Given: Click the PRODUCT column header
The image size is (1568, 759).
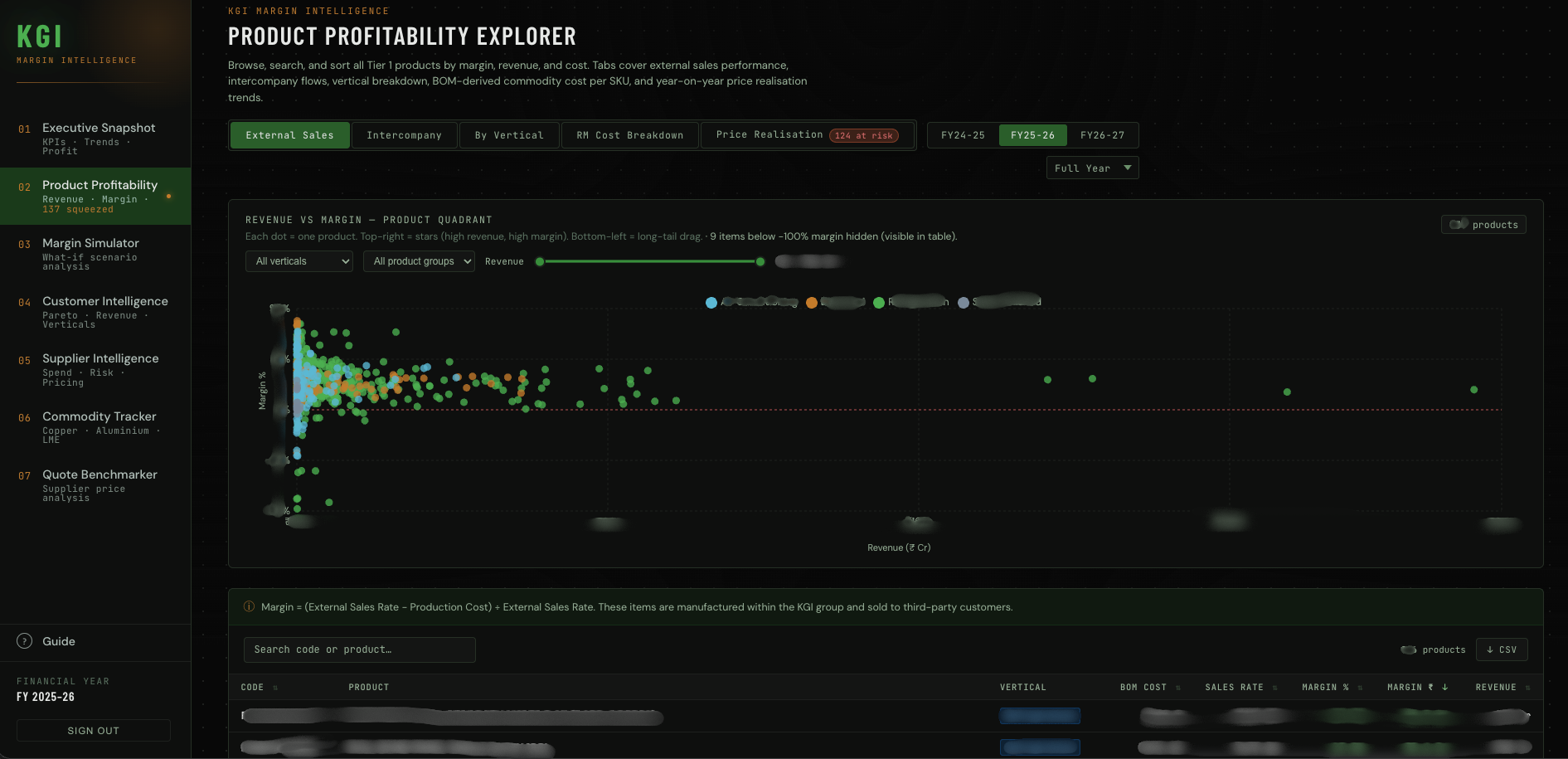Looking at the screenshot, I should pos(369,688).
